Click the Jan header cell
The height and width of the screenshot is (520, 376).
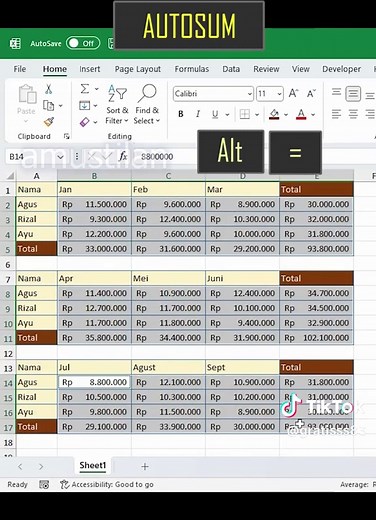(x=94, y=189)
